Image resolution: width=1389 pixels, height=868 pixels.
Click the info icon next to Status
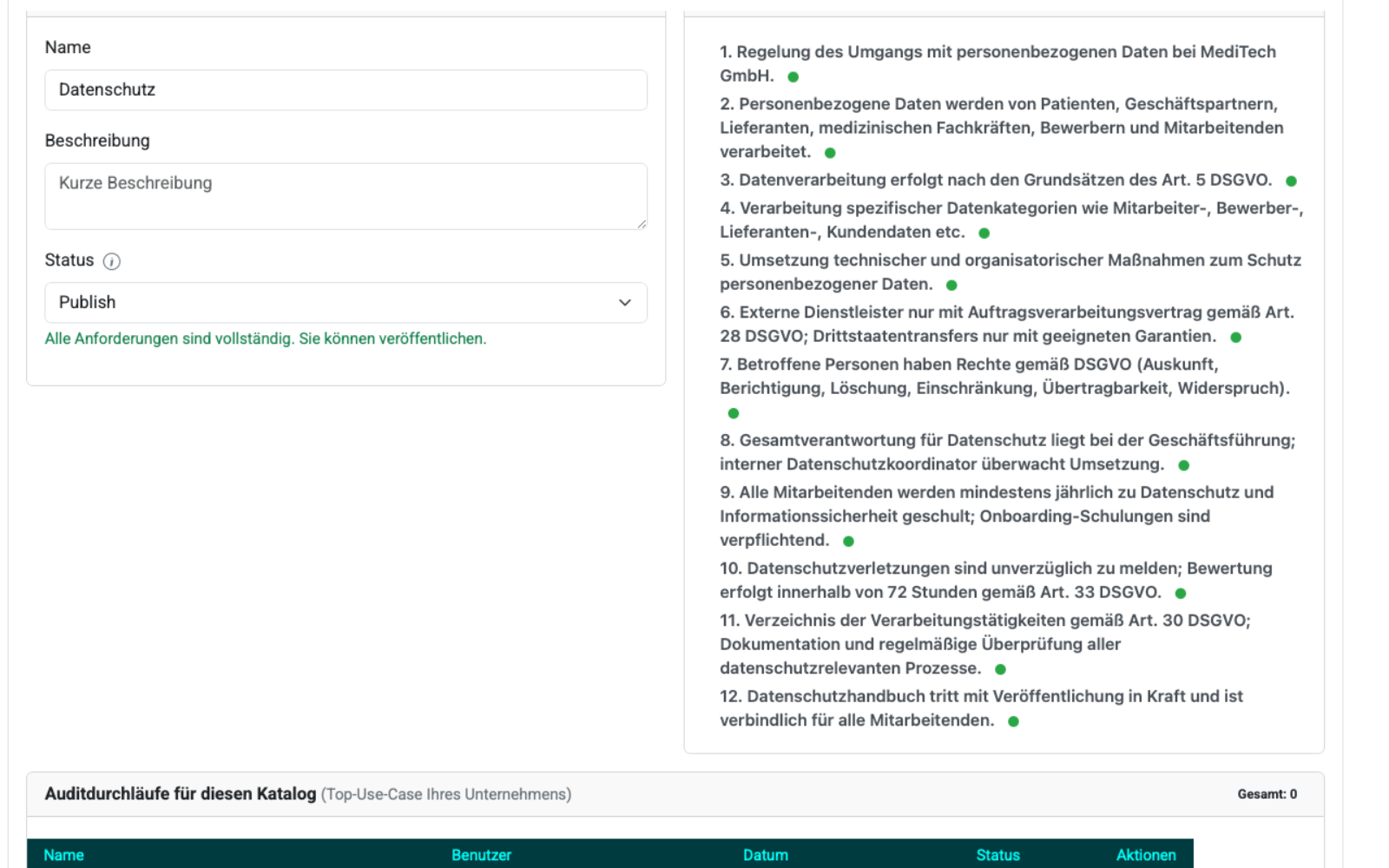[x=111, y=261]
